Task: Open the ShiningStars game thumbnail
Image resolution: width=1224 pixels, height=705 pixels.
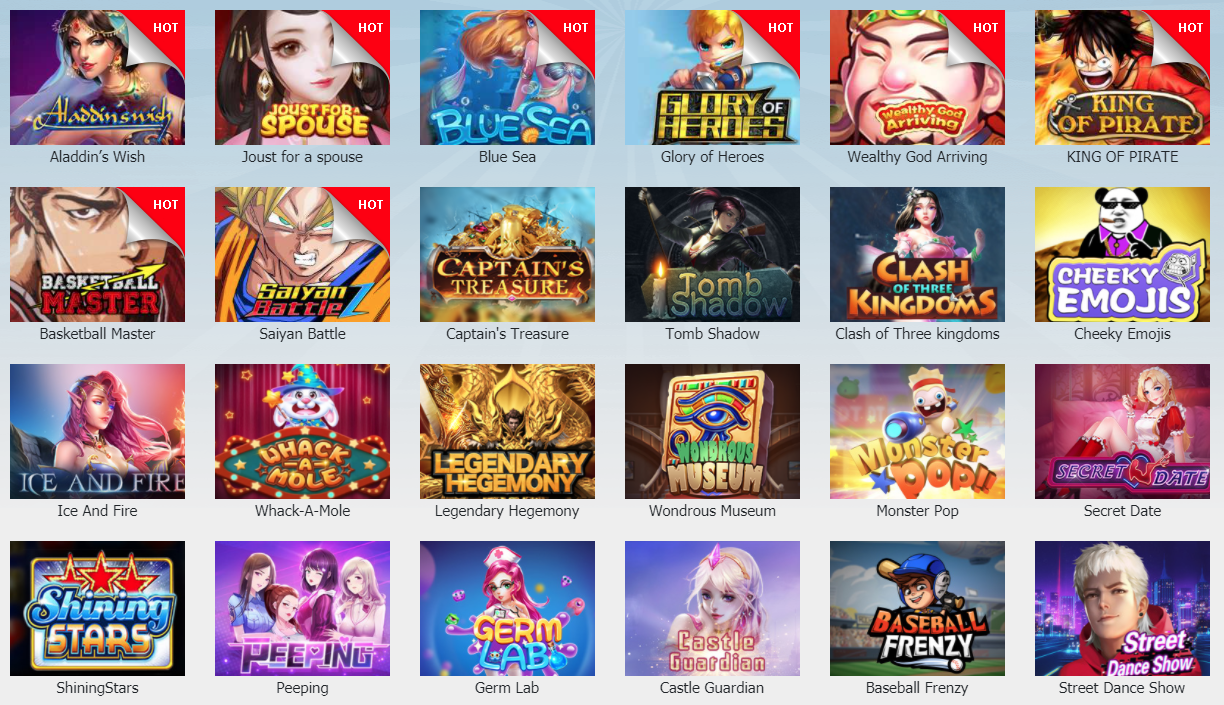Action: pyautogui.click(x=97, y=608)
